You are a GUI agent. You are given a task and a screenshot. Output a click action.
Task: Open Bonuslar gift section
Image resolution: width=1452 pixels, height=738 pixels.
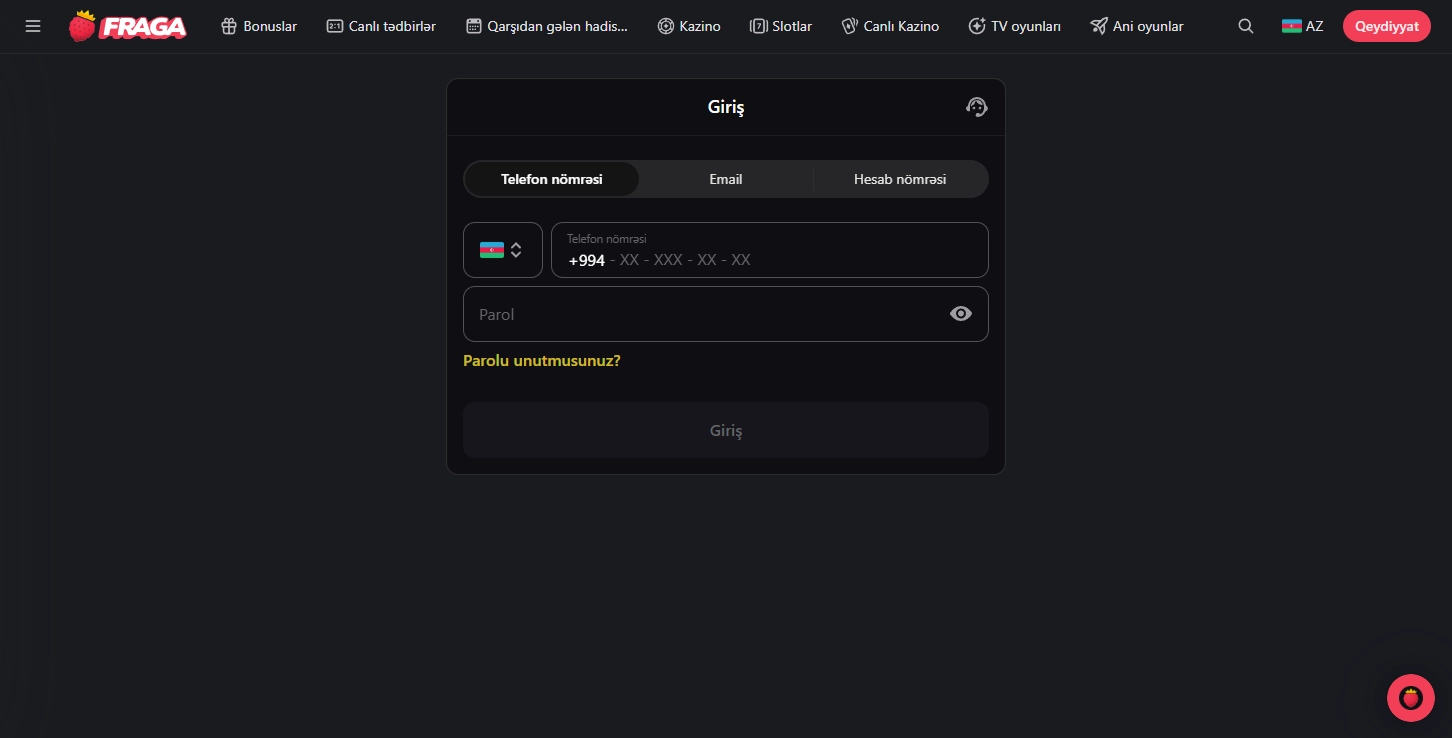click(259, 26)
